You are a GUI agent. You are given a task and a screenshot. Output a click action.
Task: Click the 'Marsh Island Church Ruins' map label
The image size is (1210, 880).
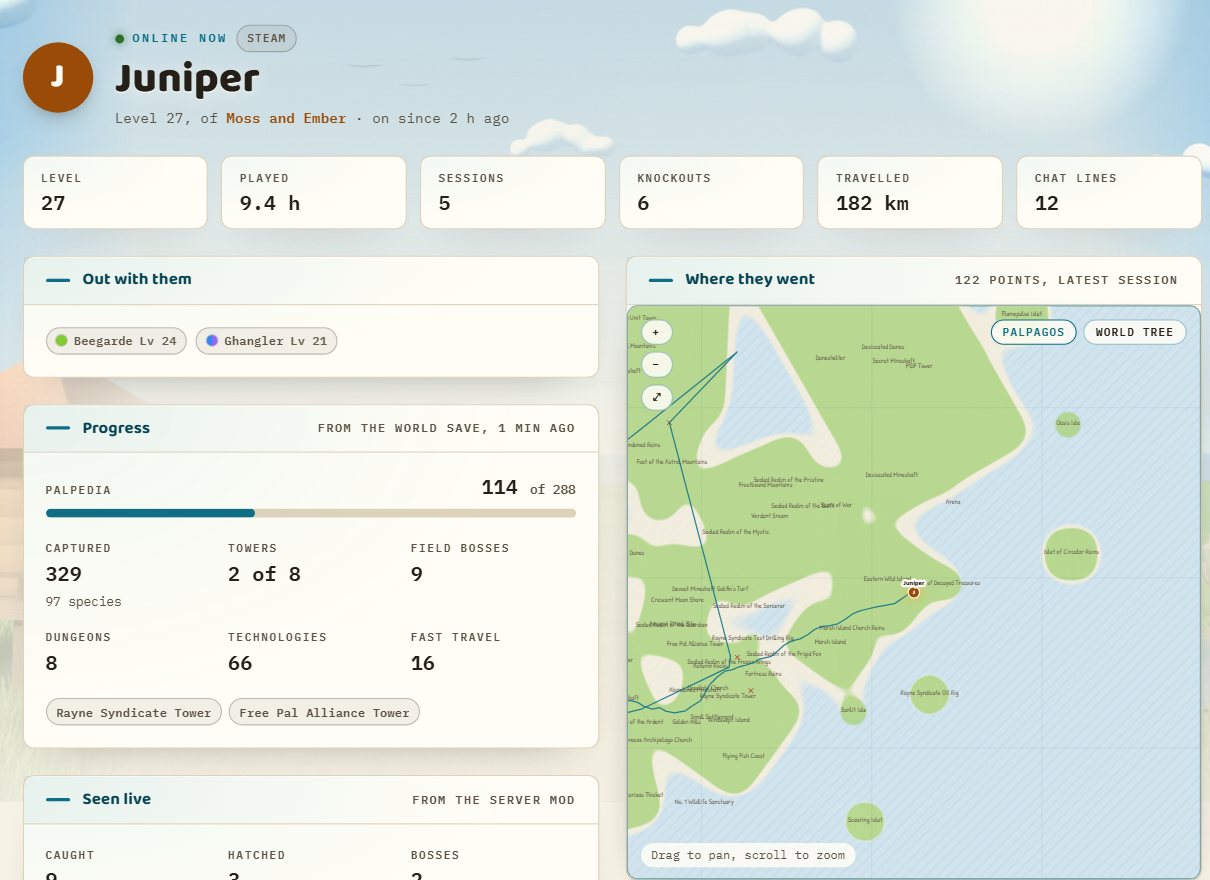click(x=852, y=628)
